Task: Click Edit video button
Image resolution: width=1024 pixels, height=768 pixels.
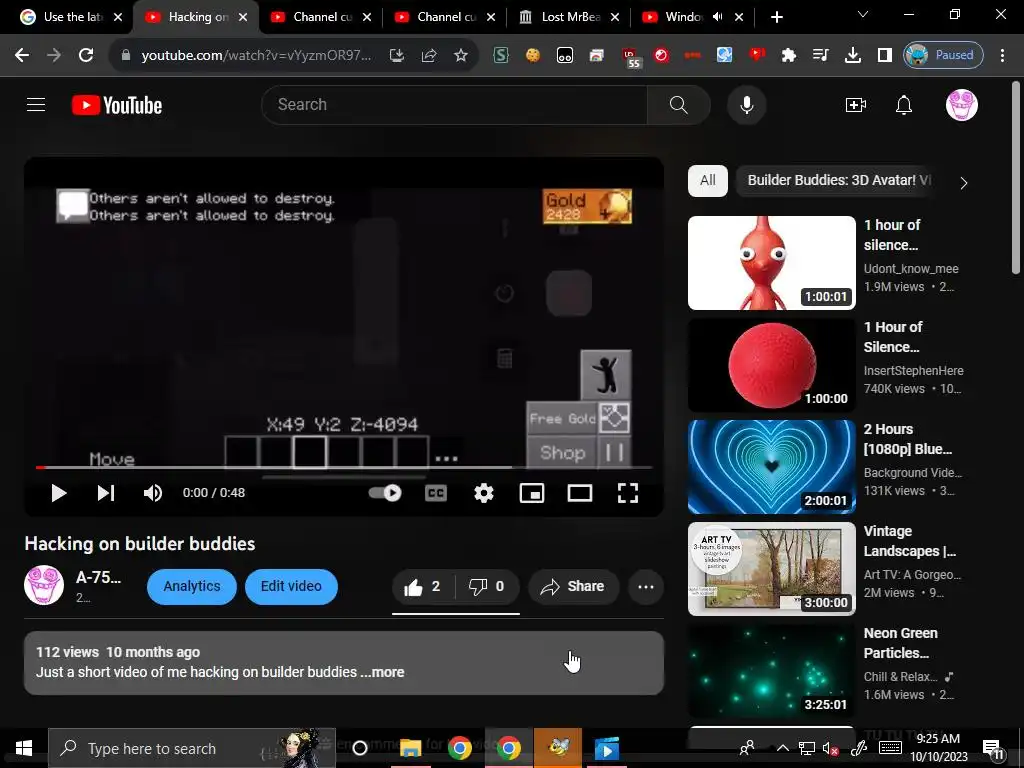Action: click(291, 586)
